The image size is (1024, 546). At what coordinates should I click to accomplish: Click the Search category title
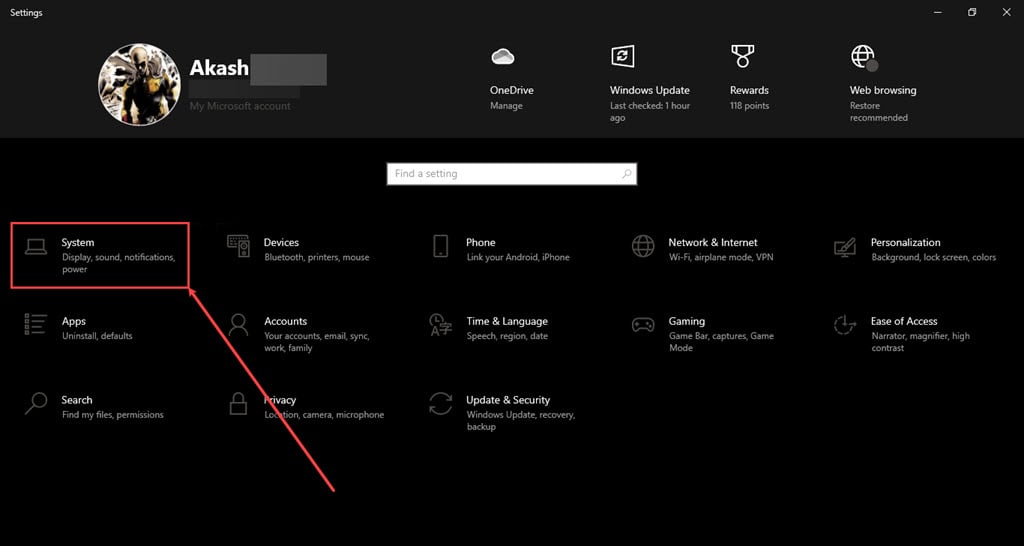point(76,400)
